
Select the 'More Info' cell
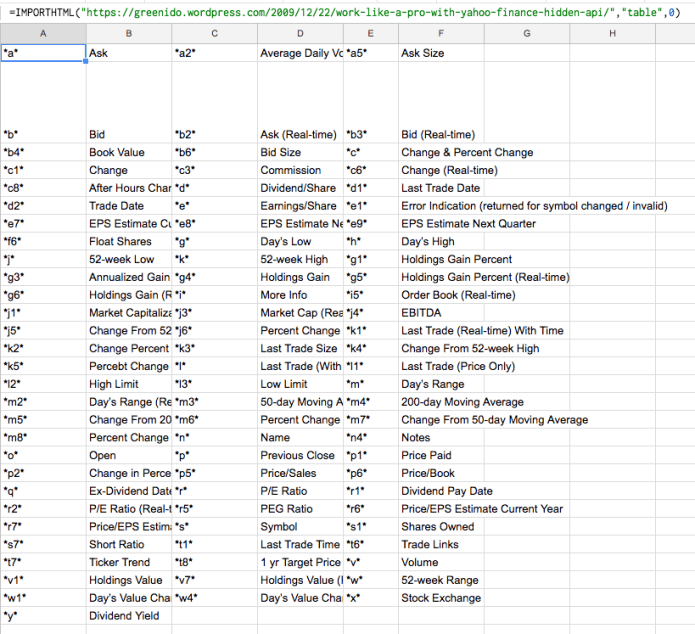300,295
